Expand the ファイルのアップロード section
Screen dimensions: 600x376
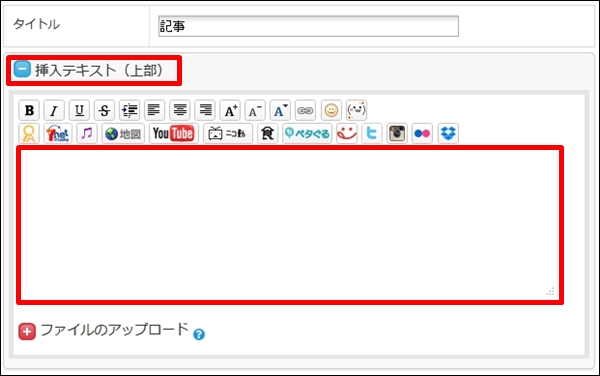click(x=27, y=332)
